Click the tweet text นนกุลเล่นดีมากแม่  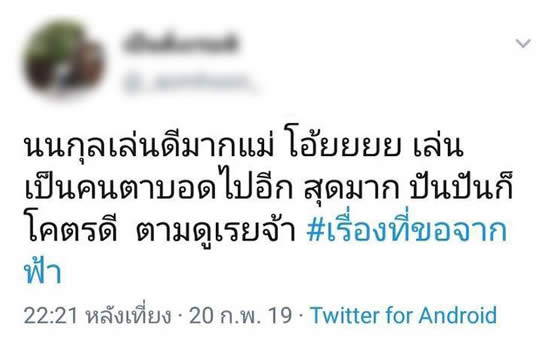[149, 146]
